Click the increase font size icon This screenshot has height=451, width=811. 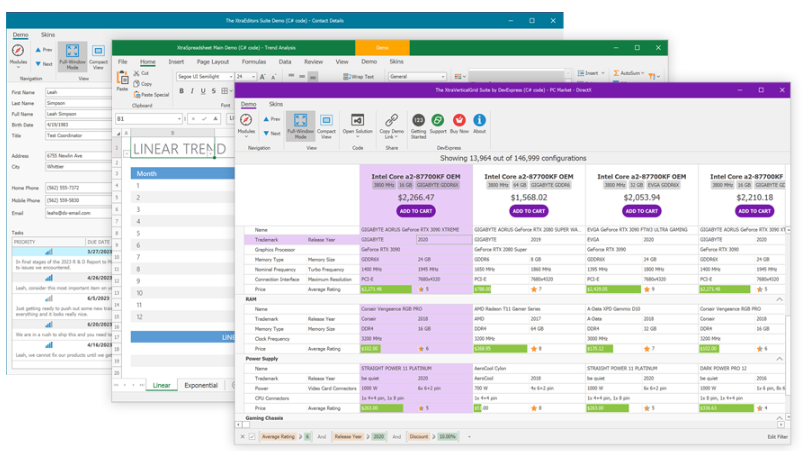(x=263, y=77)
